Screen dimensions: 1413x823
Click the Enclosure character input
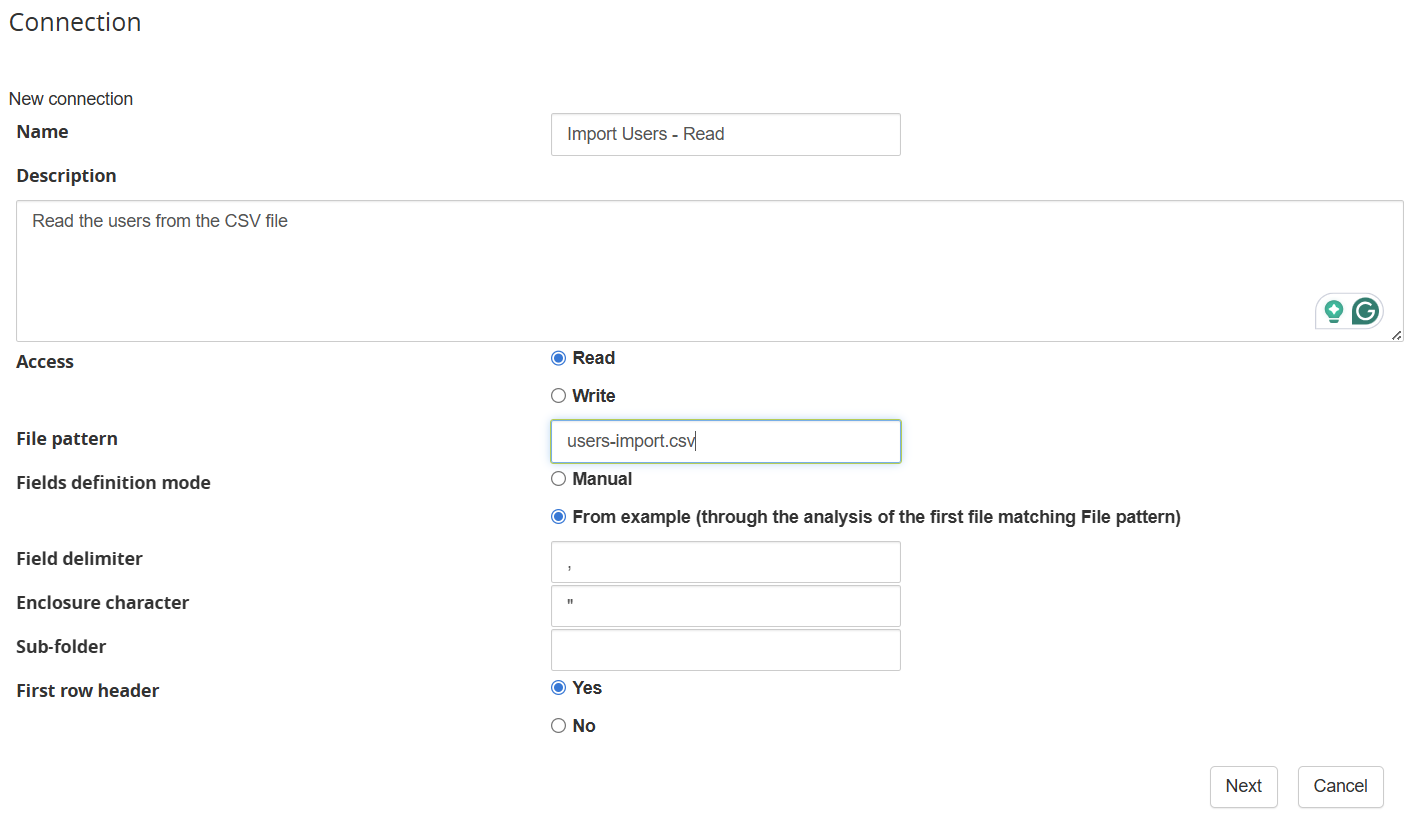[x=725, y=606]
